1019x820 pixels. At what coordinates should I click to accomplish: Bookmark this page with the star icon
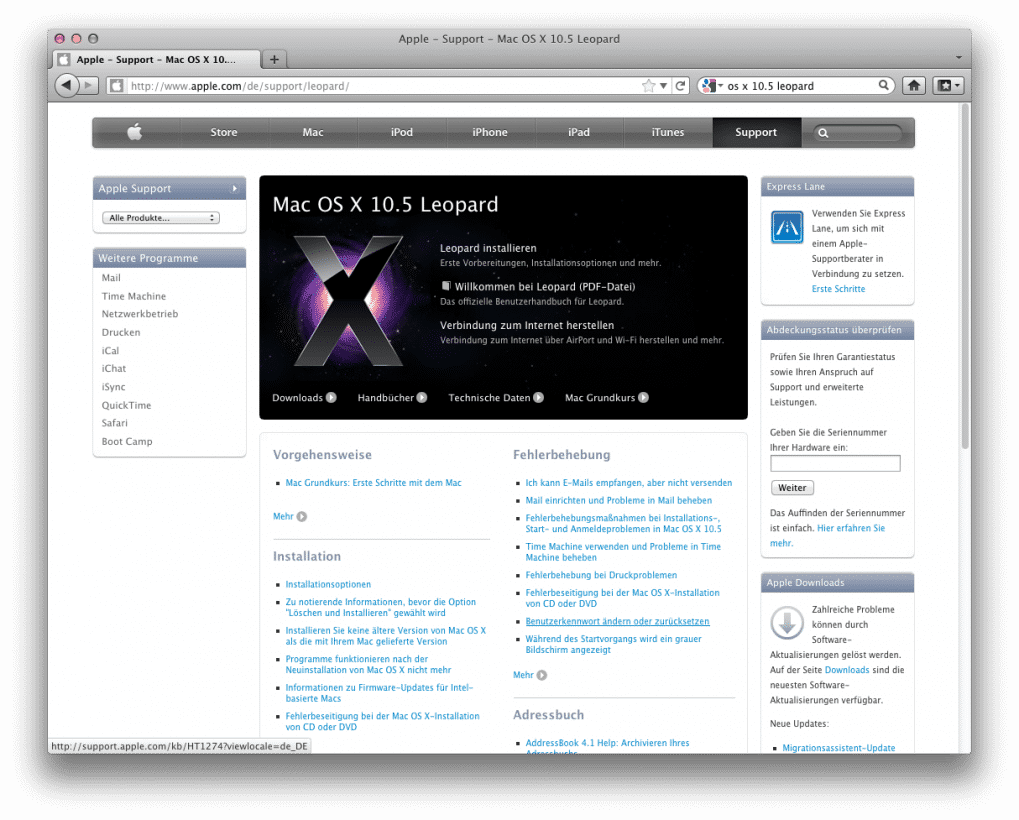click(648, 86)
